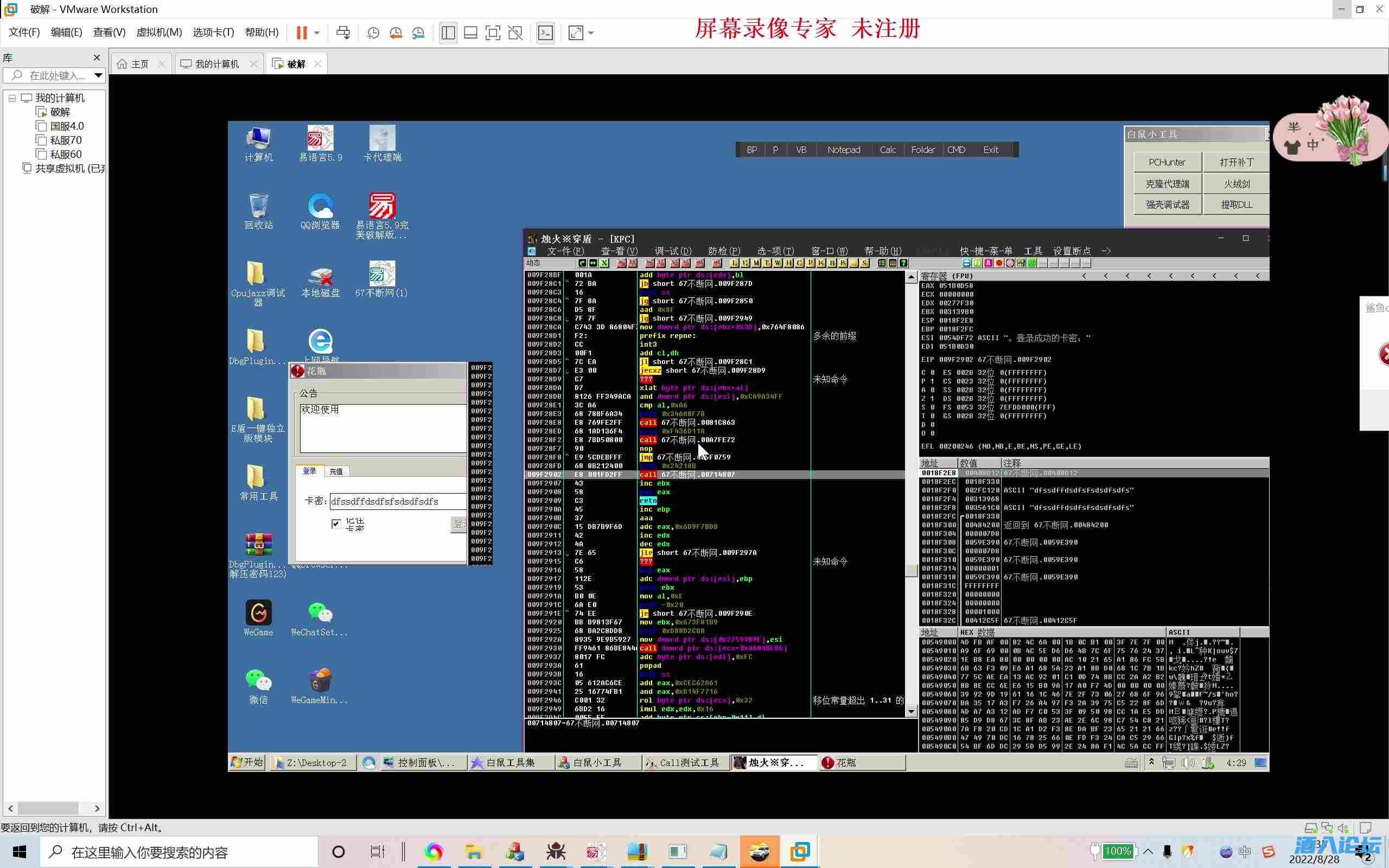Click the 卡密 input field
This screenshot has height=868, width=1389.
[397, 502]
